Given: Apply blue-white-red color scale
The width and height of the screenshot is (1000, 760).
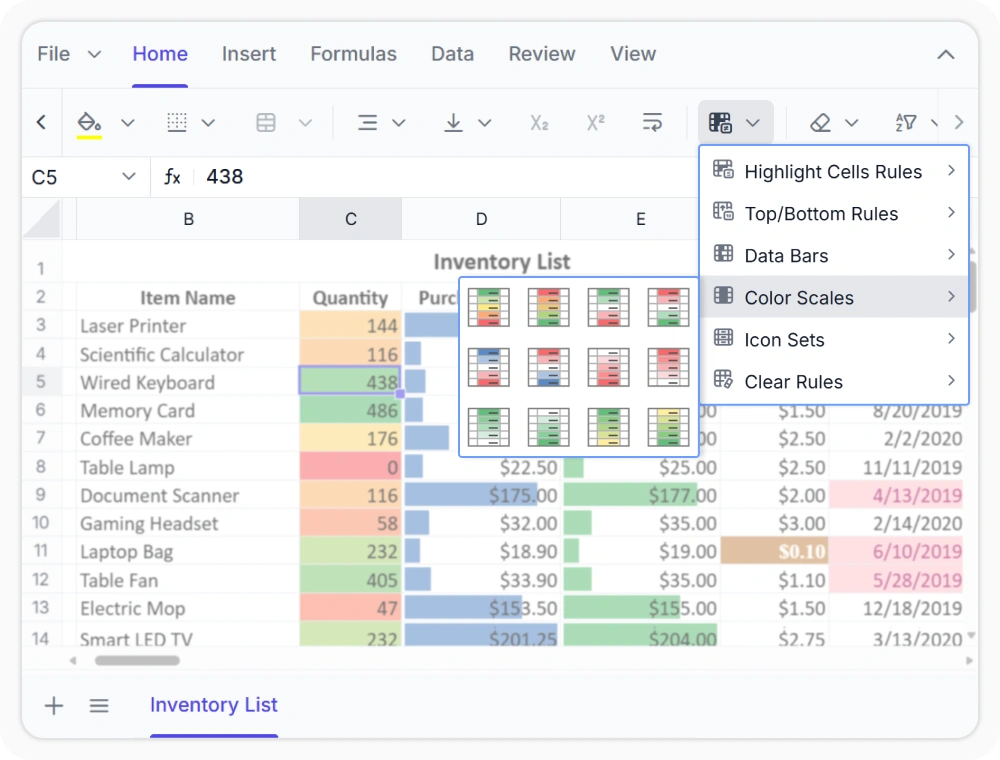Looking at the screenshot, I should [489, 367].
